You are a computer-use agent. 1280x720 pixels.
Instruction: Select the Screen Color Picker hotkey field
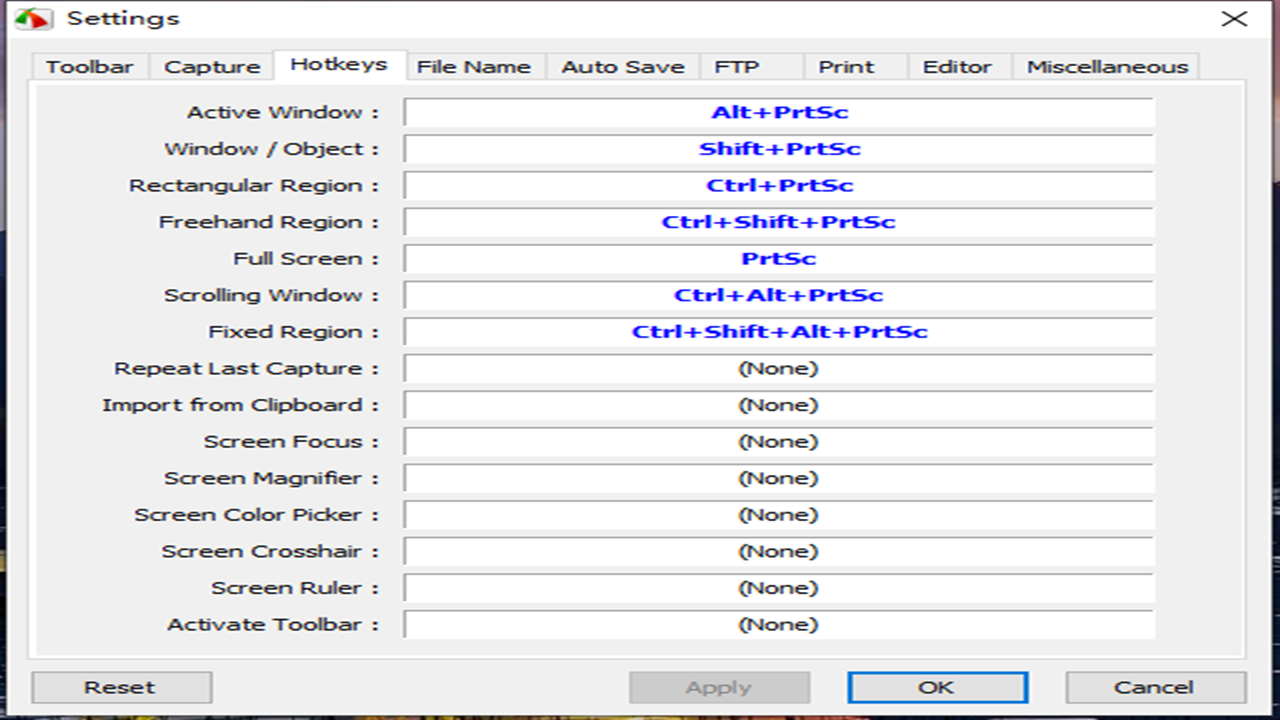click(779, 515)
